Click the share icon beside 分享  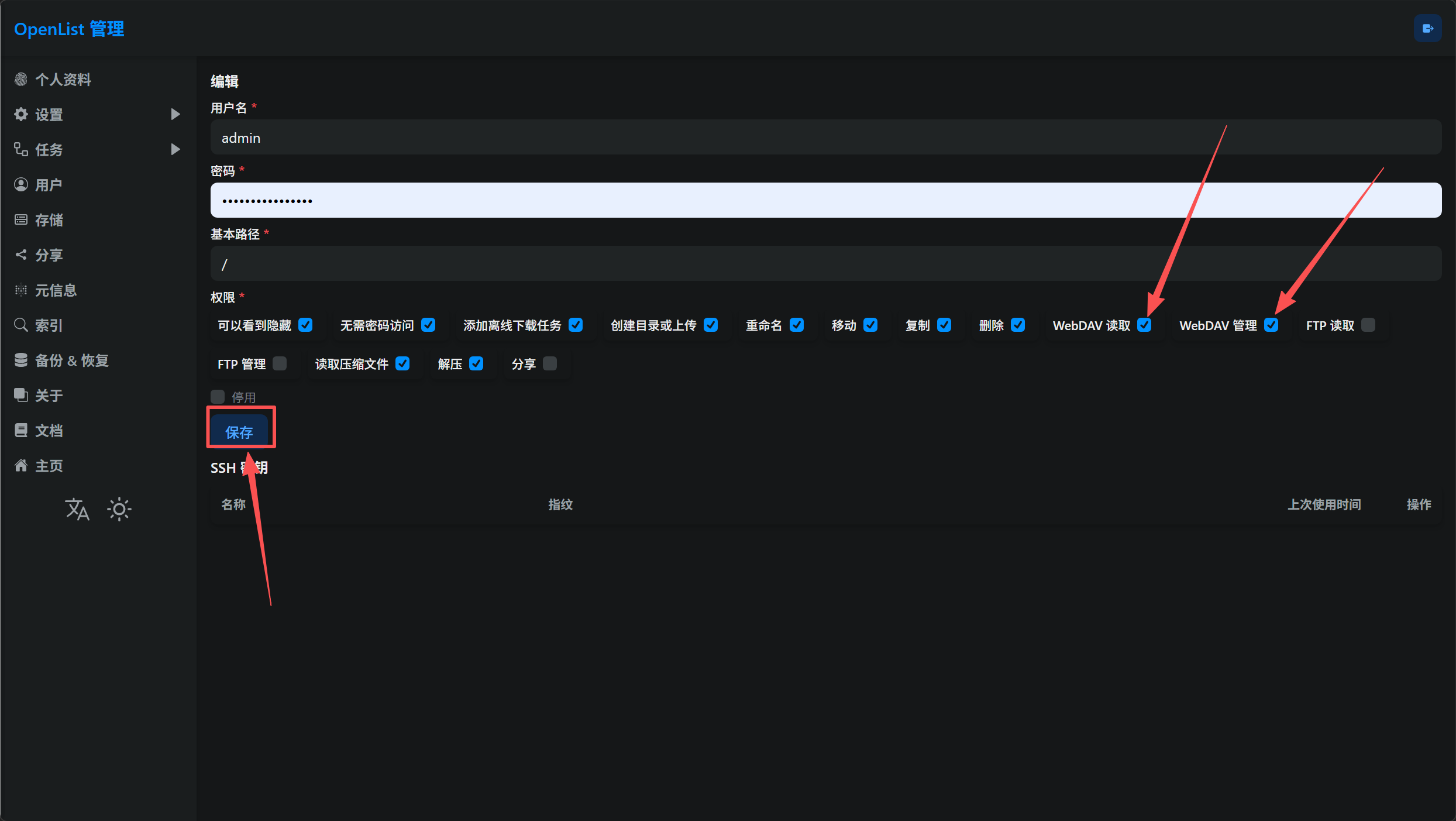coord(21,255)
